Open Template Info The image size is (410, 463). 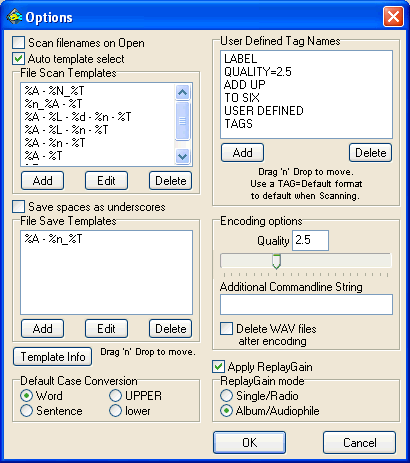(53, 357)
